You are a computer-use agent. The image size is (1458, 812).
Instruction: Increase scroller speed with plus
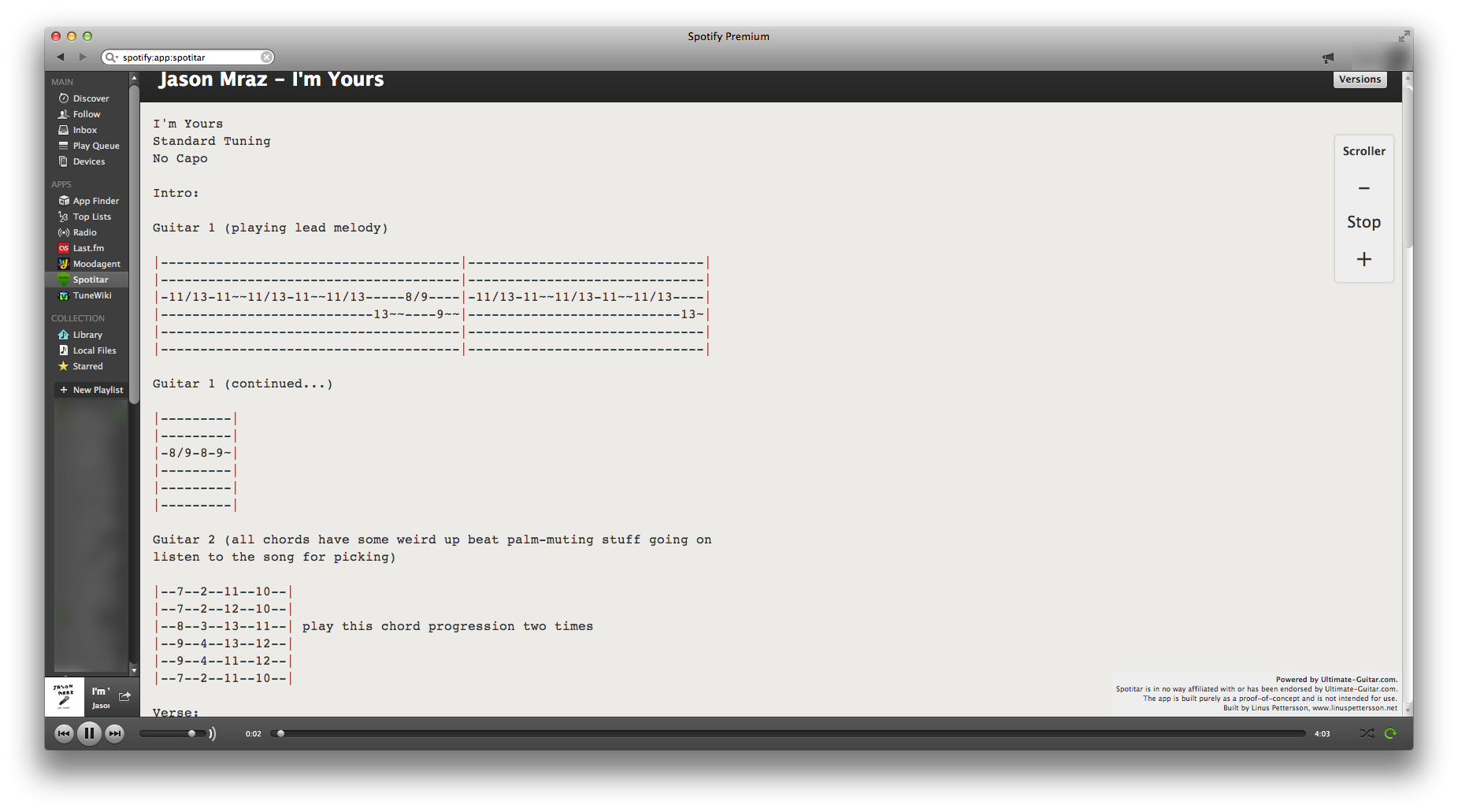pos(1363,259)
